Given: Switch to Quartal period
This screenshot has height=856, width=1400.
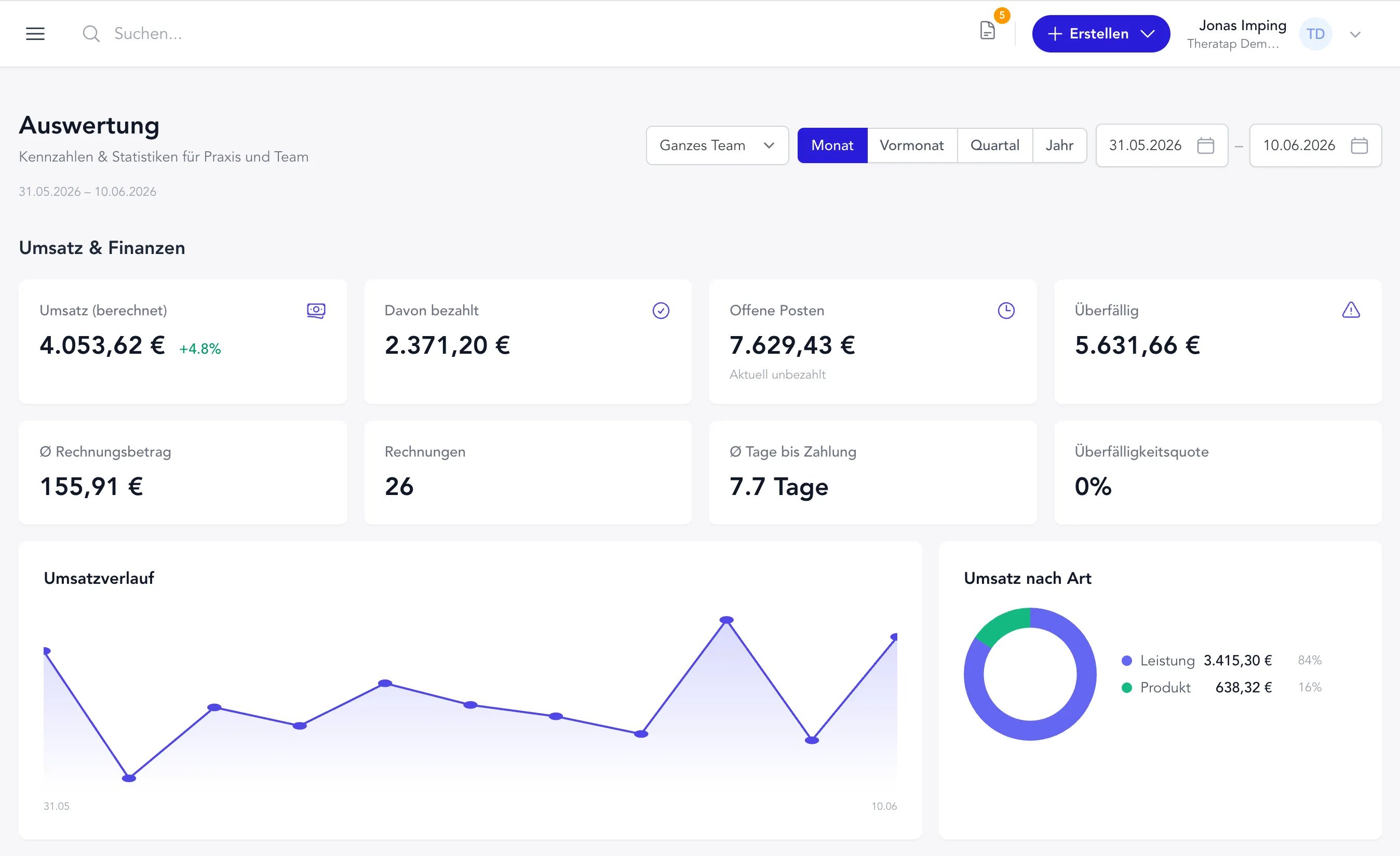Looking at the screenshot, I should [x=994, y=145].
